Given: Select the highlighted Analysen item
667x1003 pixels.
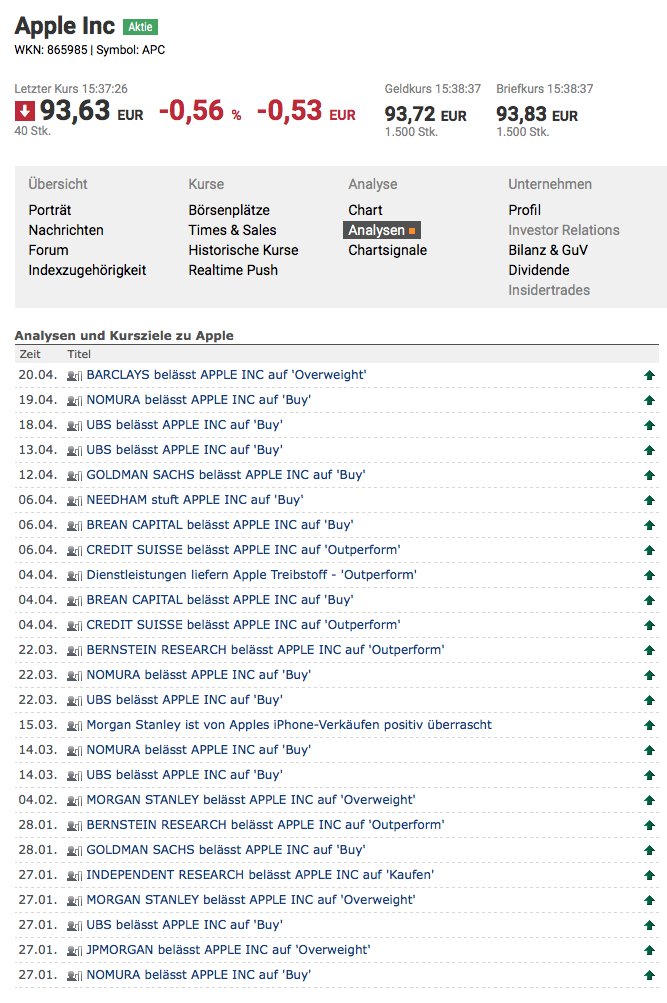Looking at the screenshot, I should click(x=382, y=230).
